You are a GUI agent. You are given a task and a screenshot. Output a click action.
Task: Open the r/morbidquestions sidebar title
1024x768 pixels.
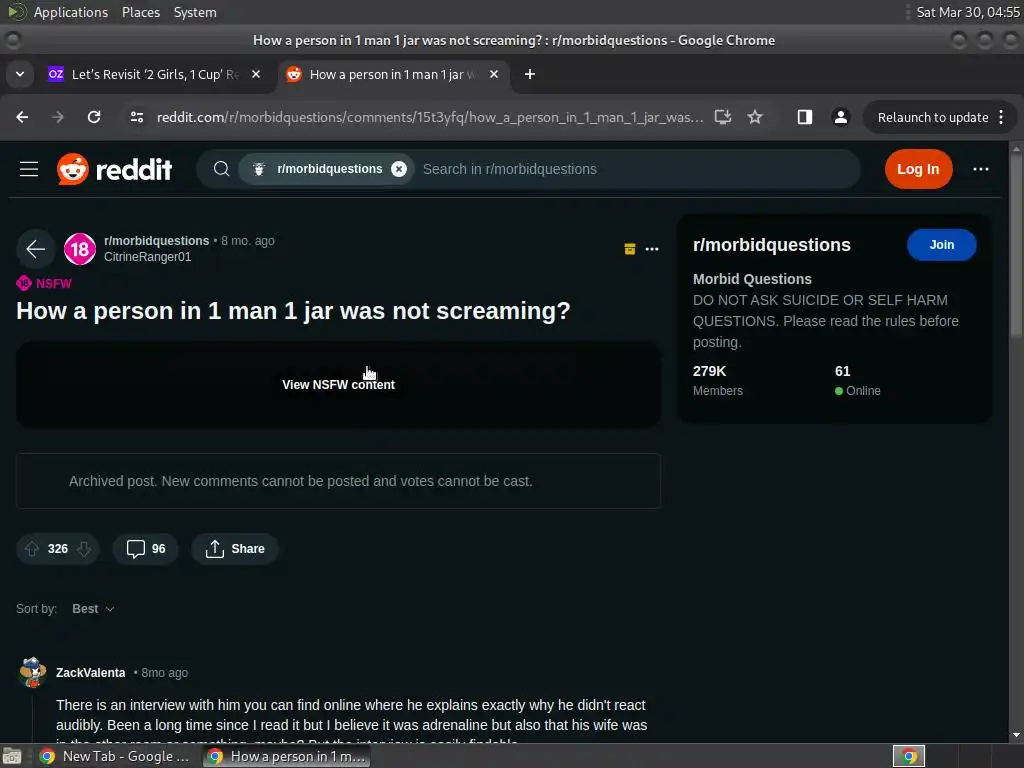(x=771, y=245)
